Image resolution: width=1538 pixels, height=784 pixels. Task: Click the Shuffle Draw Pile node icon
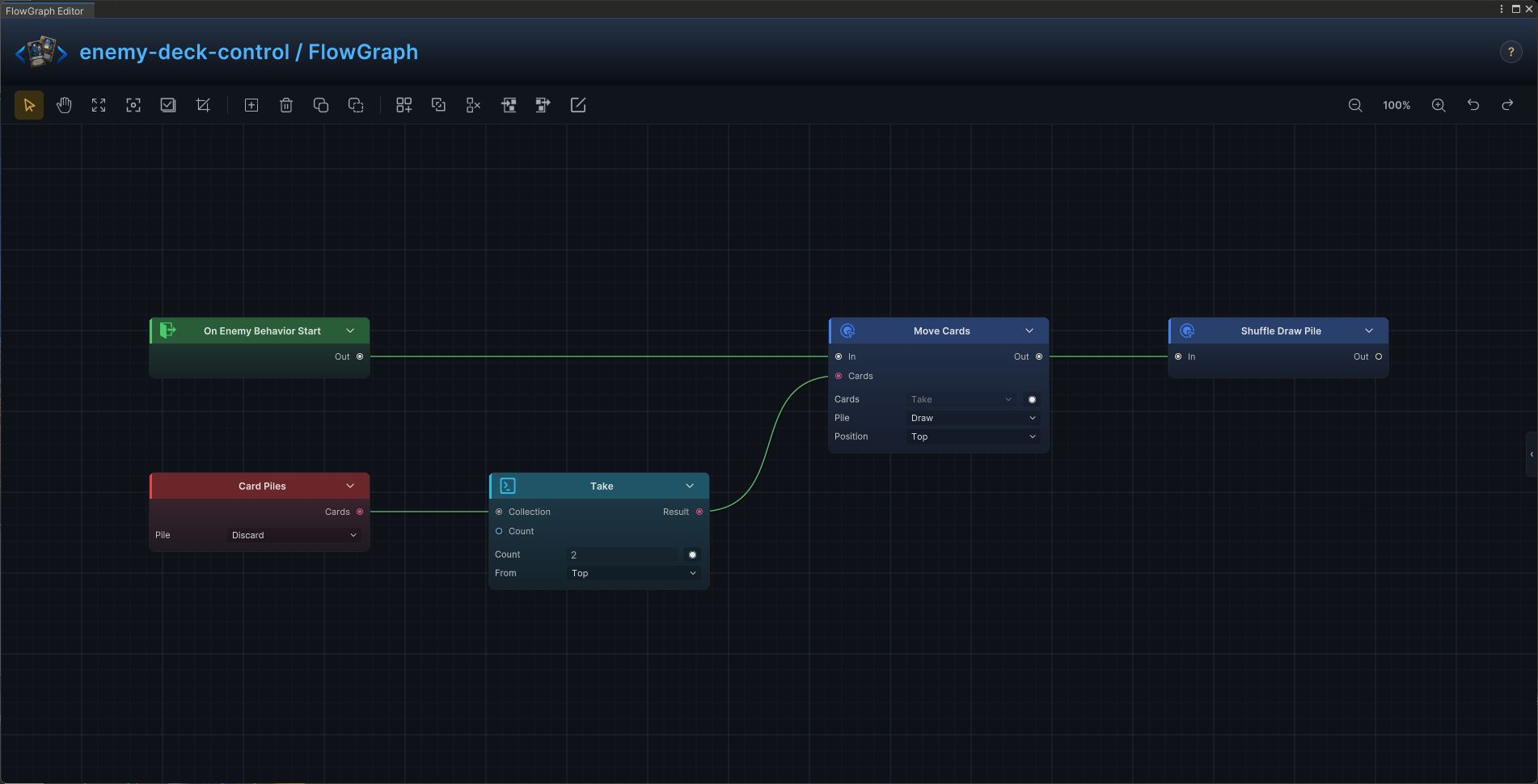point(1187,331)
